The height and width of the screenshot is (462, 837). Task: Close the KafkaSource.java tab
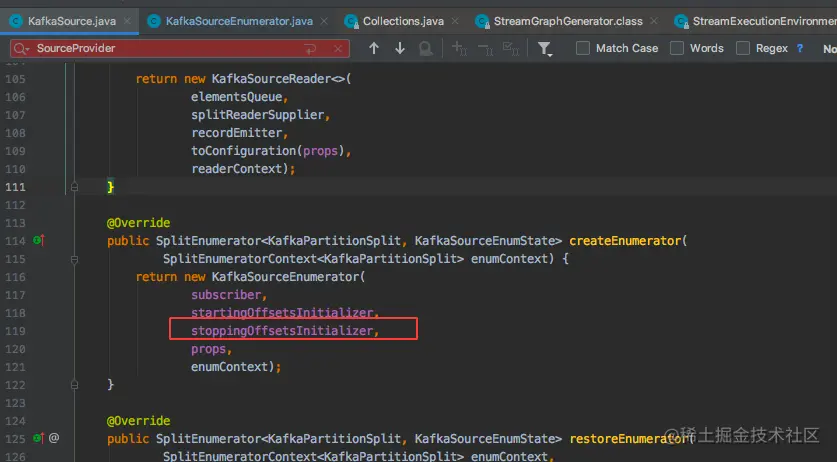pyautogui.click(x=127, y=21)
